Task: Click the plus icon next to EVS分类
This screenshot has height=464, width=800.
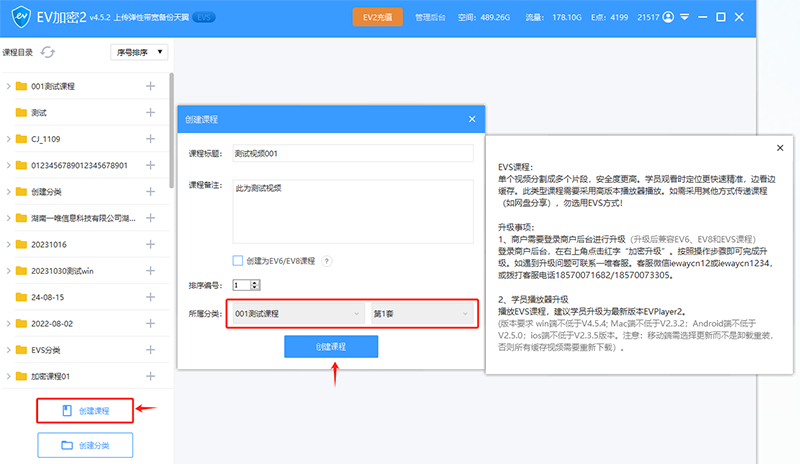Action: point(151,350)
